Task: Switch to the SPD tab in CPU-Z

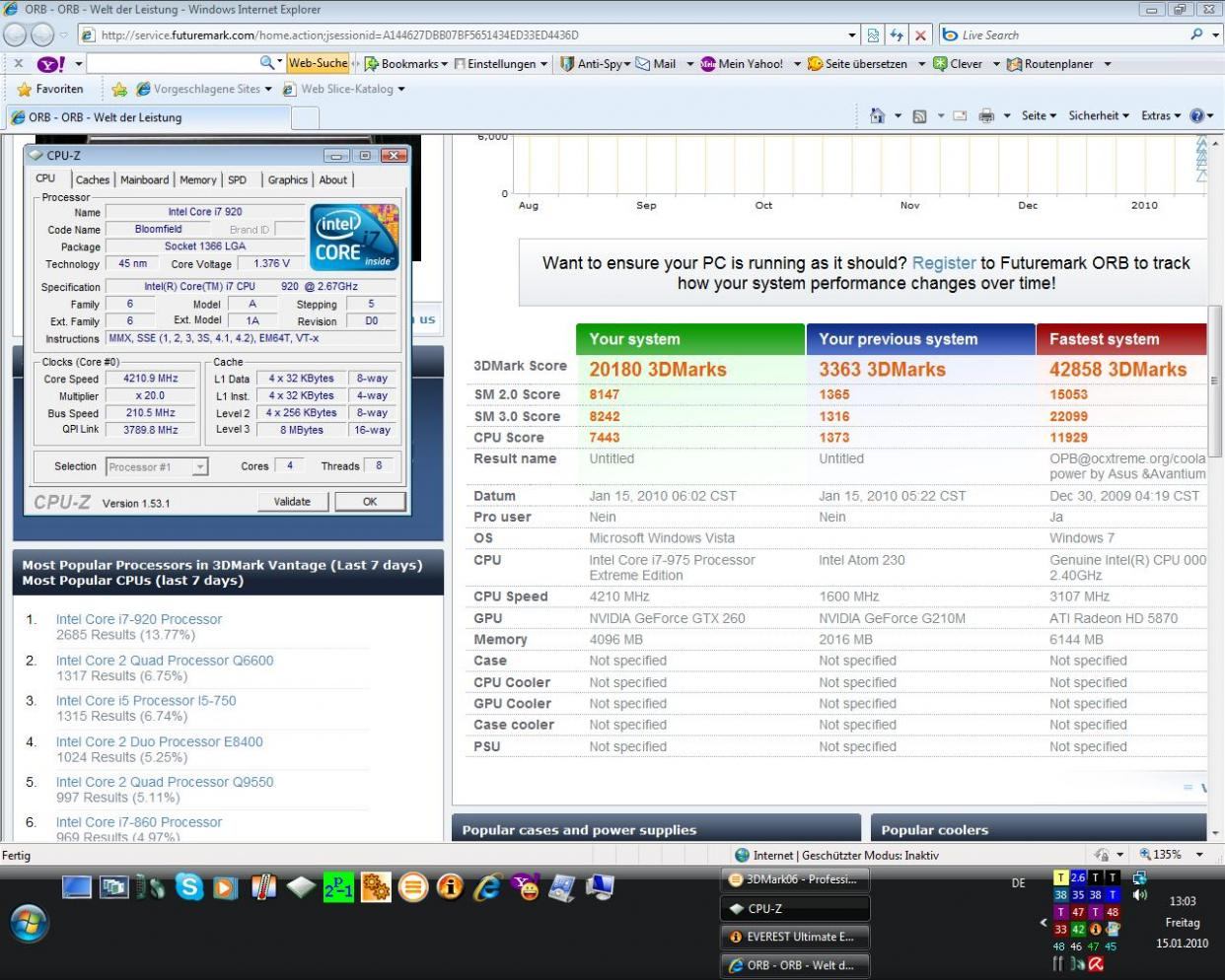Action: coord(238,179)
